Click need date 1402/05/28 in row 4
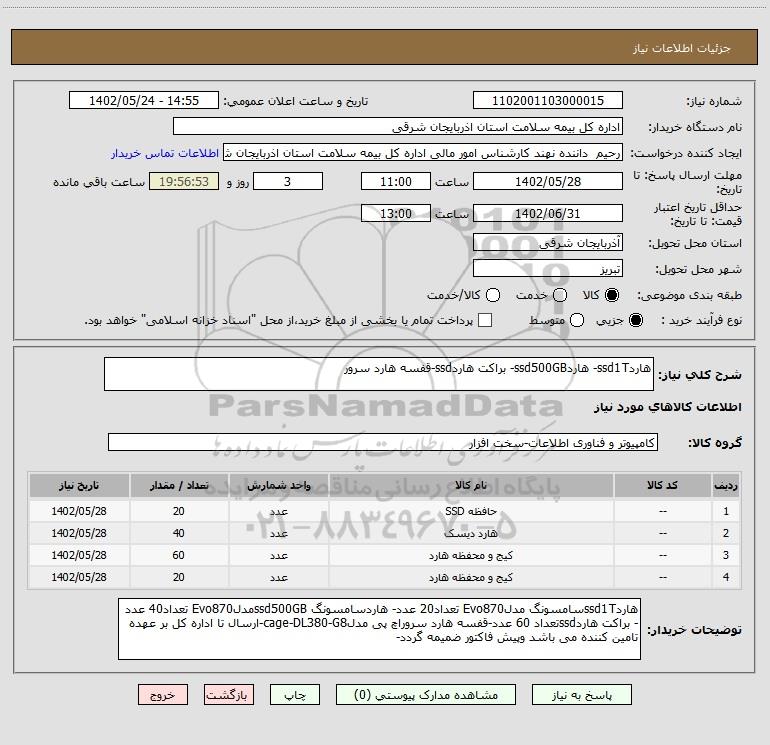770x745 pixels. pos(79,578)
